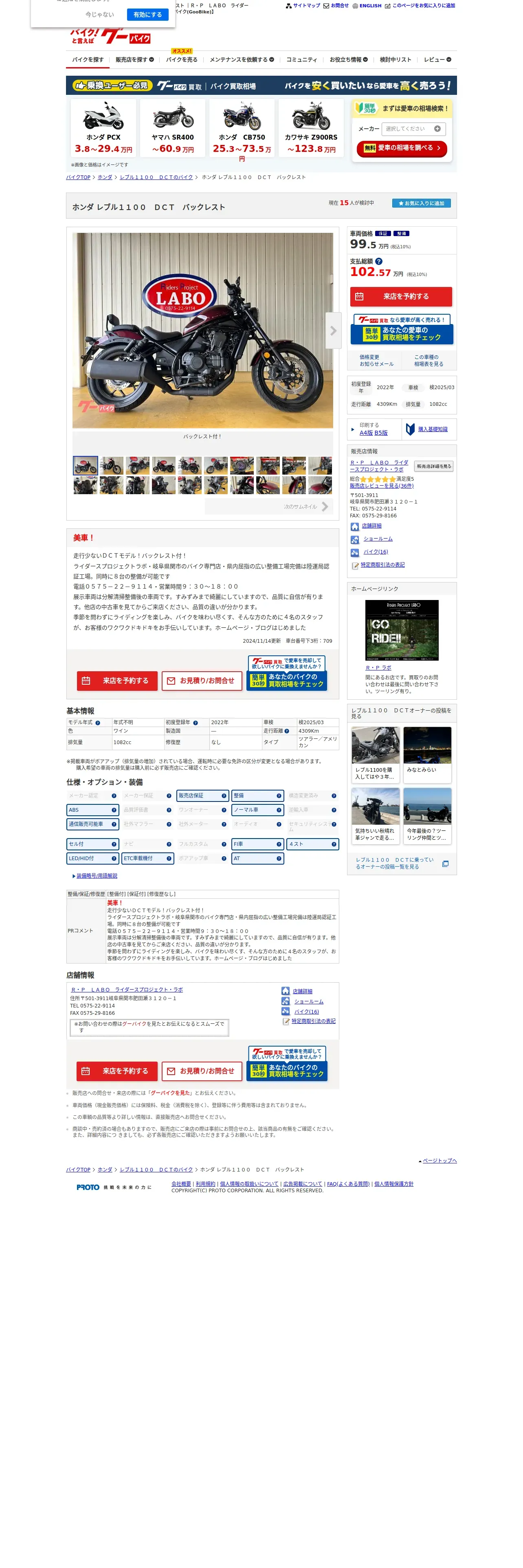This screenshot has width=523, height=1568.
Task: Open レブル1100を購入してはや3年 owner post
Action: pyautogui.click(x=375, y=754)
